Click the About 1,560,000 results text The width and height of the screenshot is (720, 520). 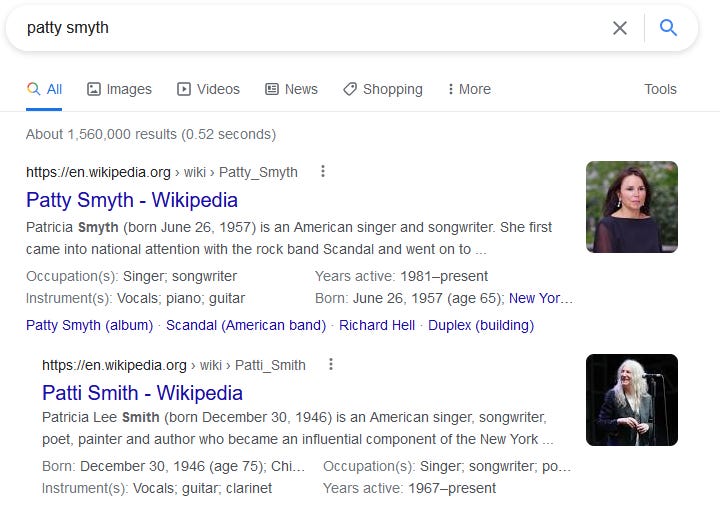[151, 135]
